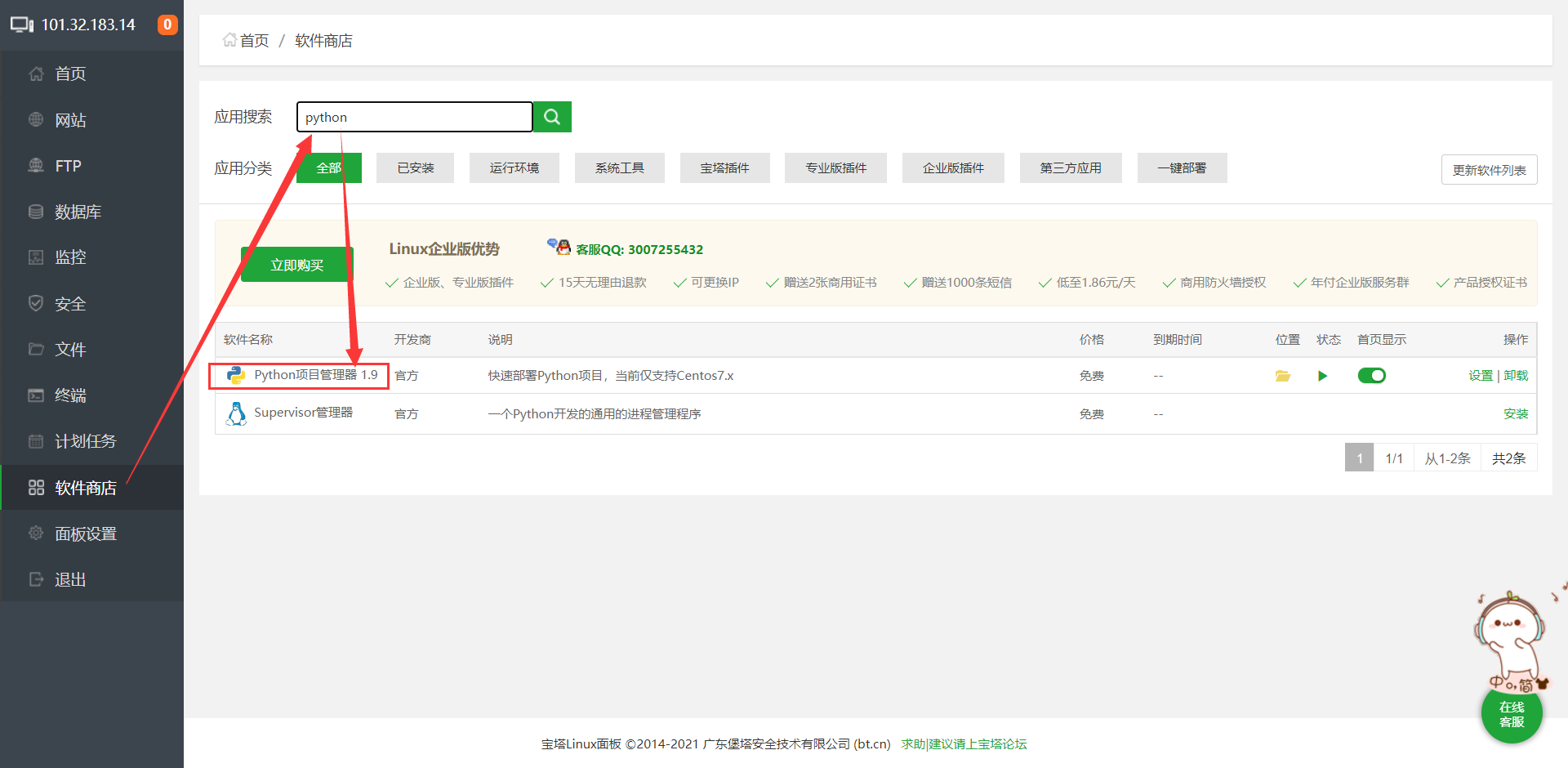The image size is (1568, 768).
Task: Select the 已安装 category tab
Action: coord(415,168)
